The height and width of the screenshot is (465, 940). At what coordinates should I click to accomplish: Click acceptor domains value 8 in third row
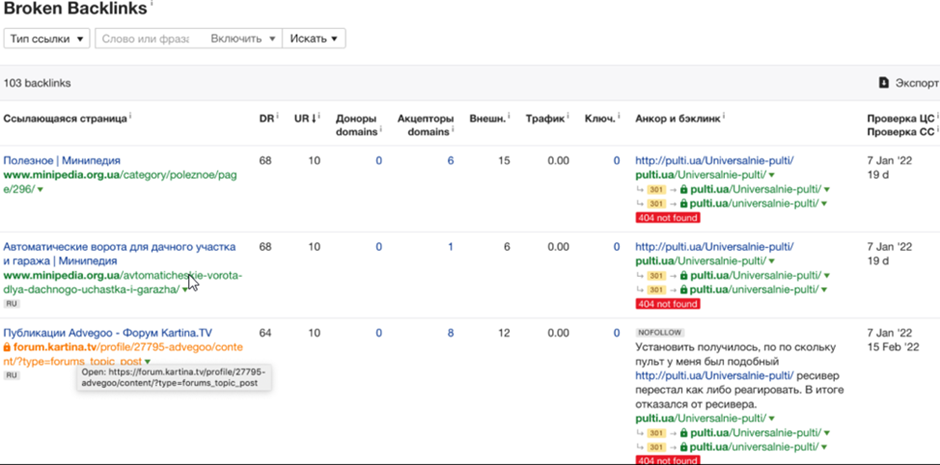(450, 333)
